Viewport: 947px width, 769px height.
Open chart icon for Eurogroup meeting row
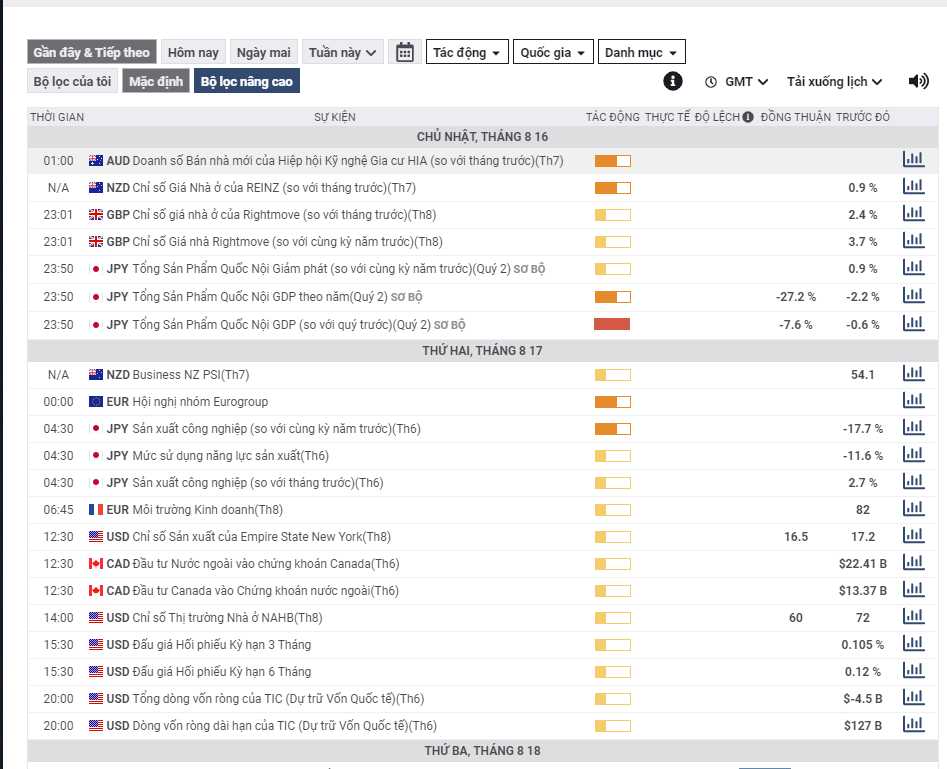coord(912,401)
